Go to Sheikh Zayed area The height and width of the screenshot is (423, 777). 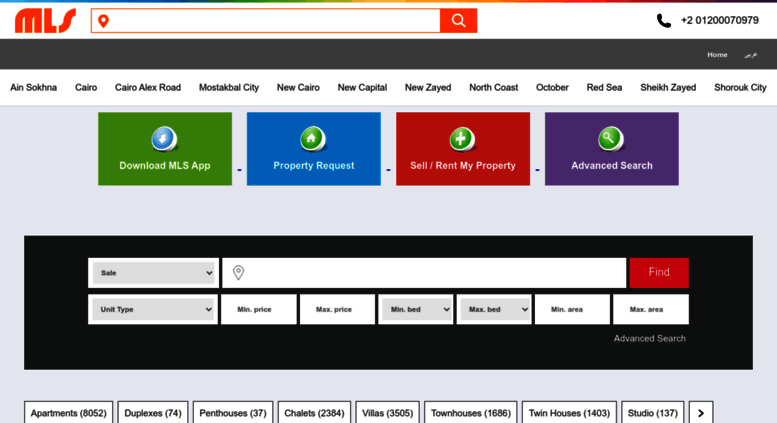(668, 88)
